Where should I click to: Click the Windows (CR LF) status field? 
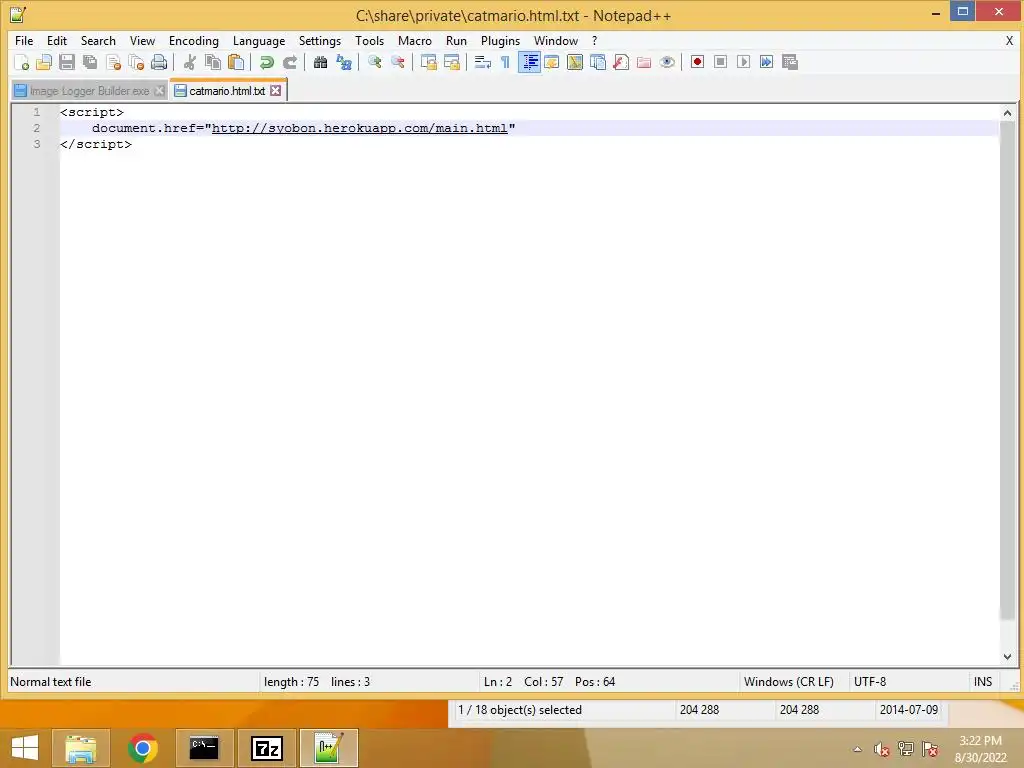788,682
